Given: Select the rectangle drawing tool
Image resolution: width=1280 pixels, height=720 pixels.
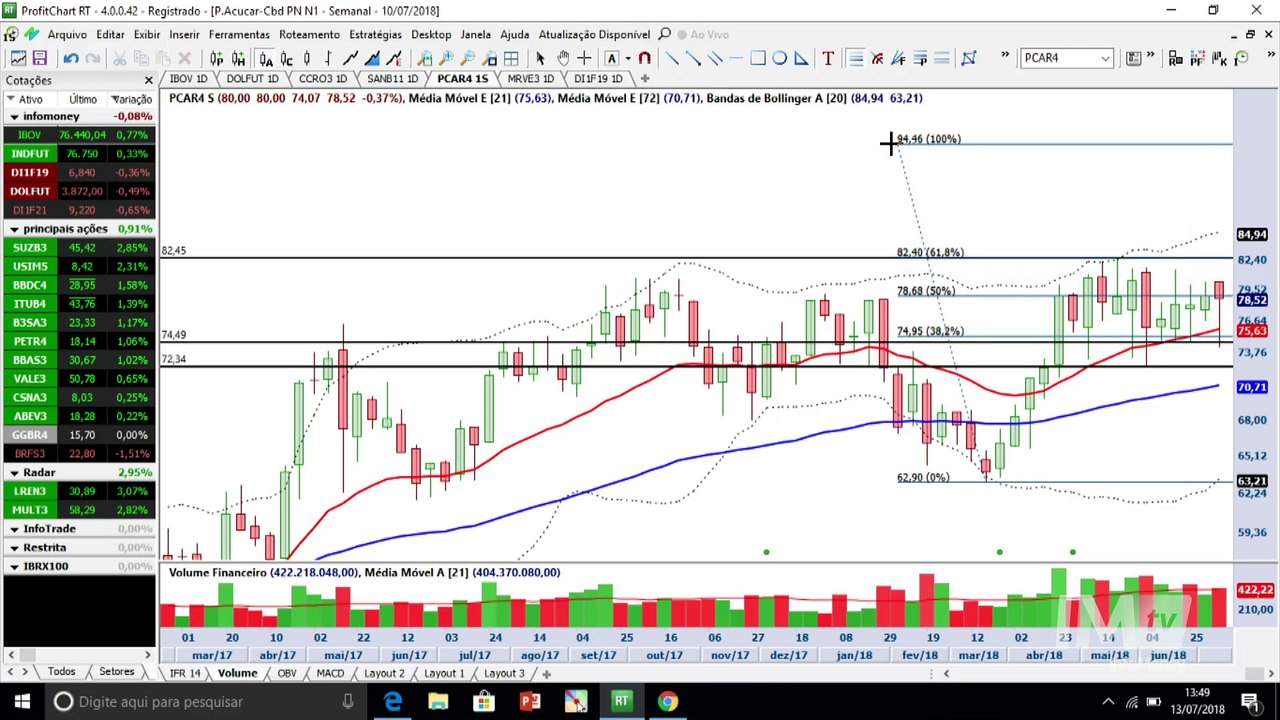Looking at the screenshot, I should (758, 58).
